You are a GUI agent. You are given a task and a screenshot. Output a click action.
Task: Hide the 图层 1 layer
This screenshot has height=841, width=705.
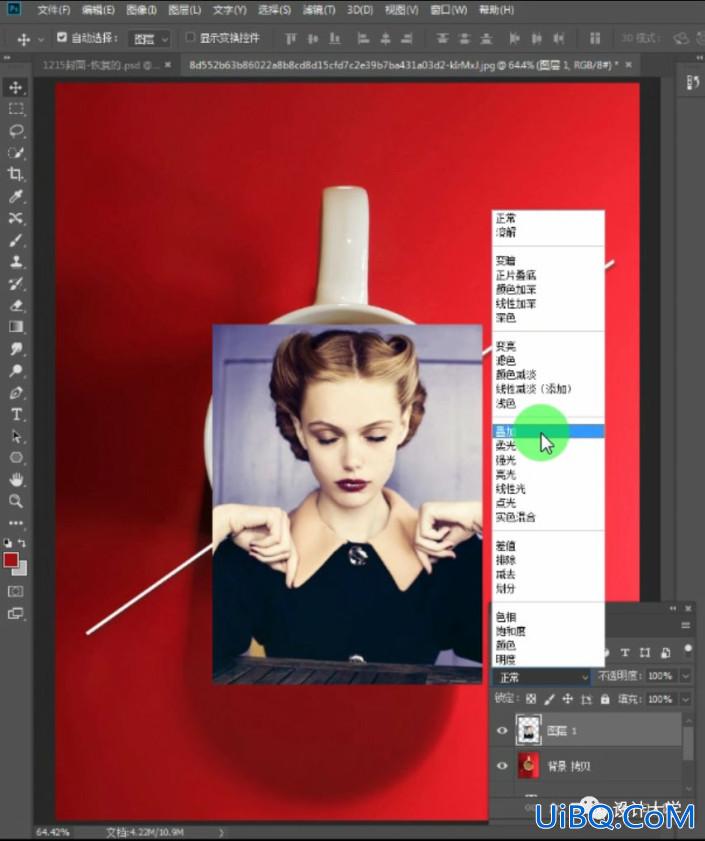[502, 731]
